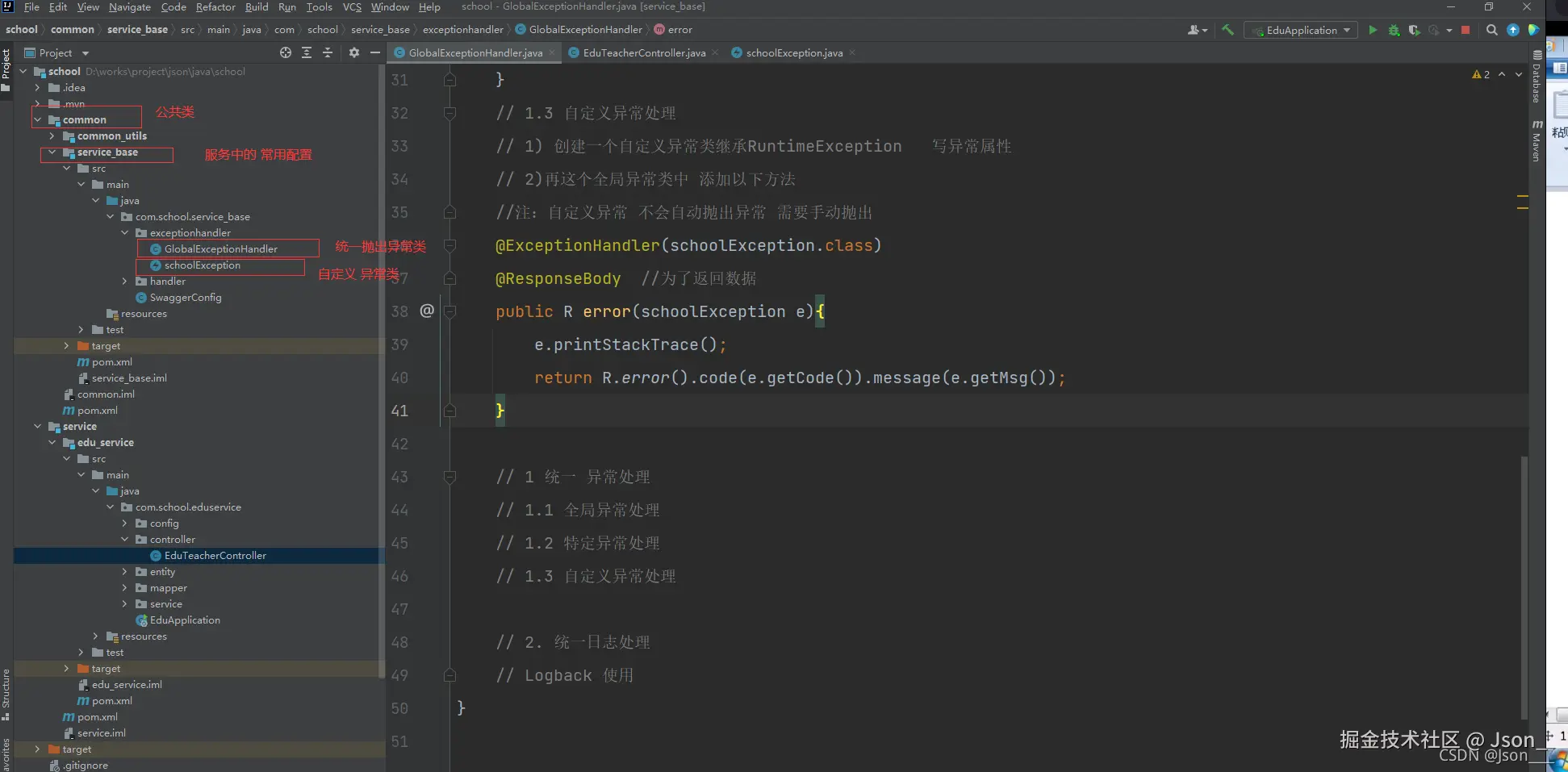Expand the handler package

point(125,282)
